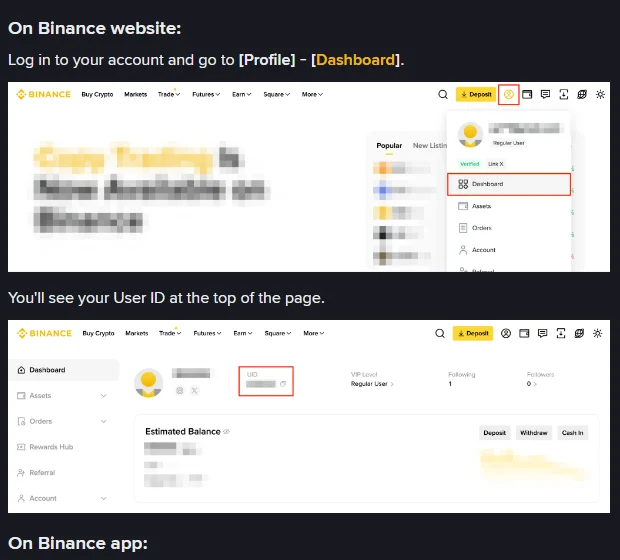The width and height of the screenshot is (620, 560).
Task: Open the chat icon in the dashboard screenshot header
Action: pos(542,333)
